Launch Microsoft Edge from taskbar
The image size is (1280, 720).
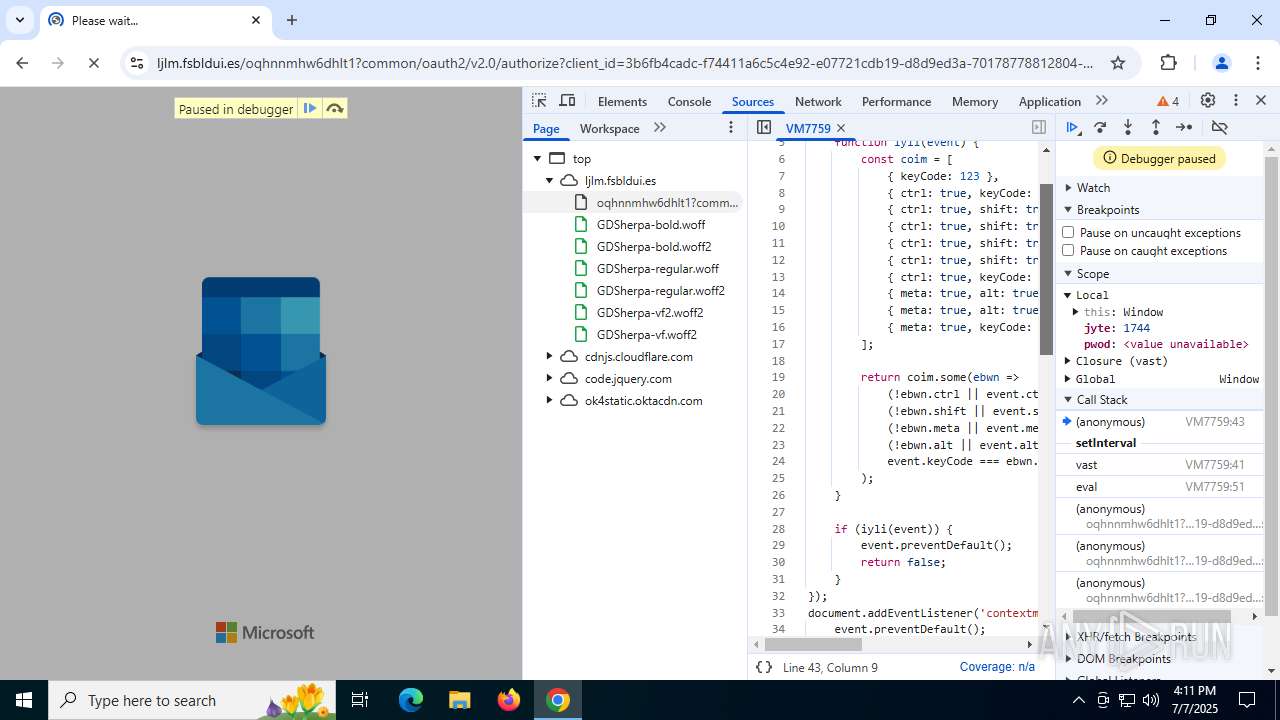coord(411,700)
